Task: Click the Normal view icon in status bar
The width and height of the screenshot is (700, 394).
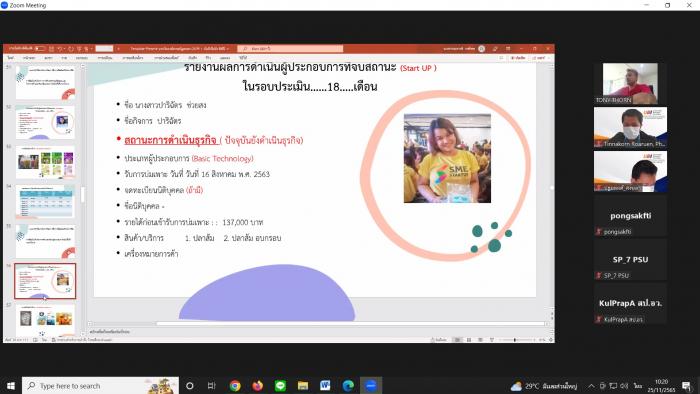Action: pos(457,340)
